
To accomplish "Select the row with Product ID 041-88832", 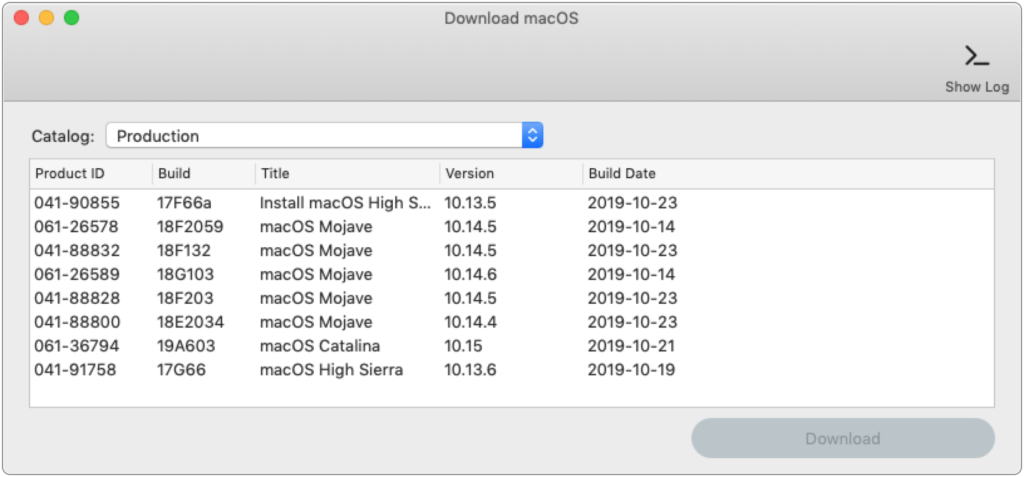I will [x=512, y=251].
